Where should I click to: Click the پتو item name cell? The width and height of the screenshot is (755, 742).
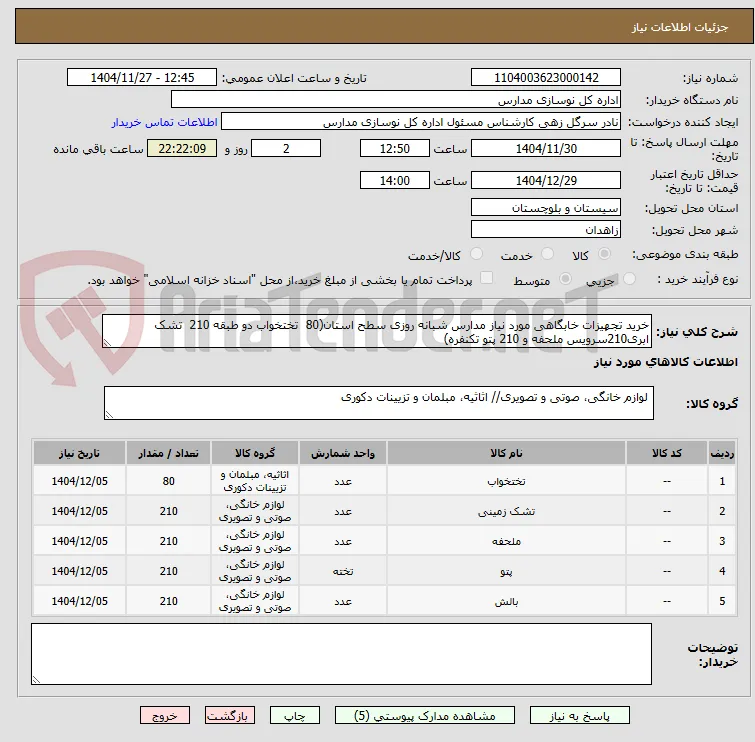(506, 571)
